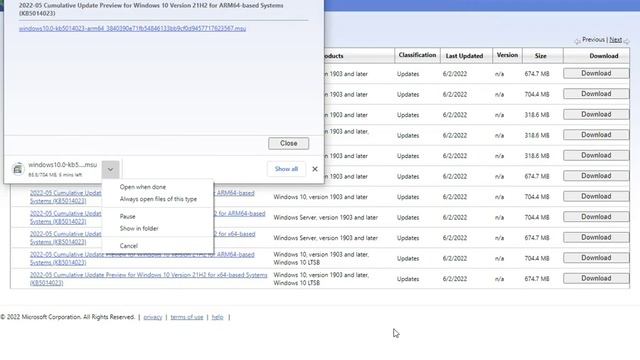Screen dimensions: 640x360
Task: Expand the chevron menu next to windows10.0-kb5....msu
Action: coord(111,169)
